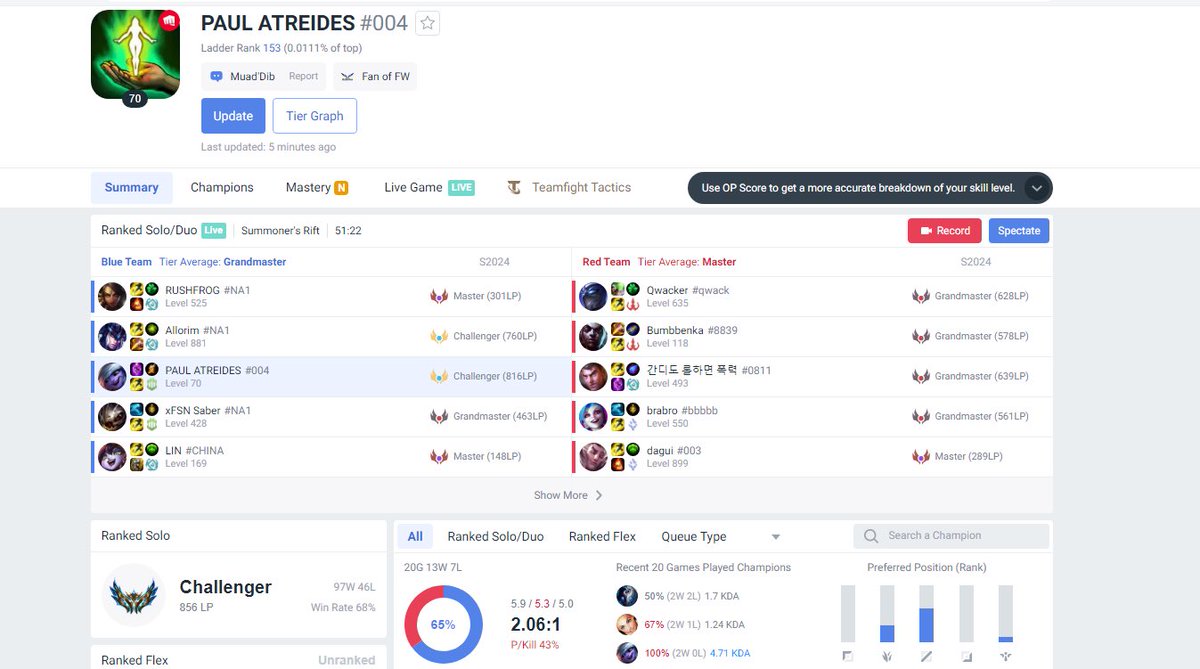Open the Champions tab

[x=222, y=187]
